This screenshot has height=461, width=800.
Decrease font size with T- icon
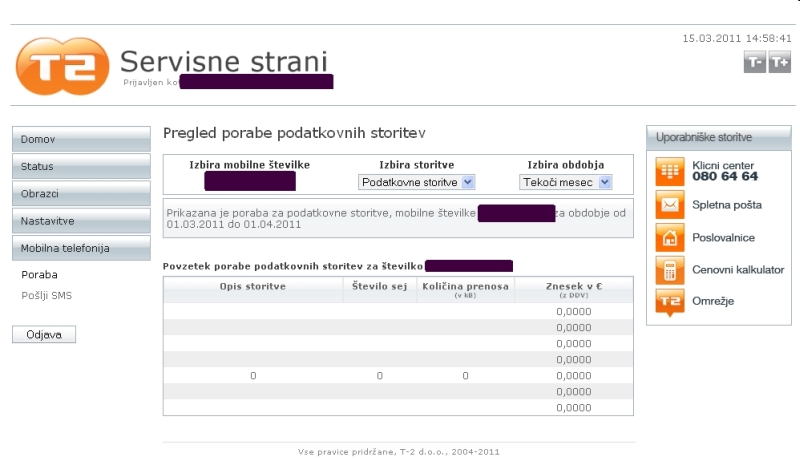(755, 63)
